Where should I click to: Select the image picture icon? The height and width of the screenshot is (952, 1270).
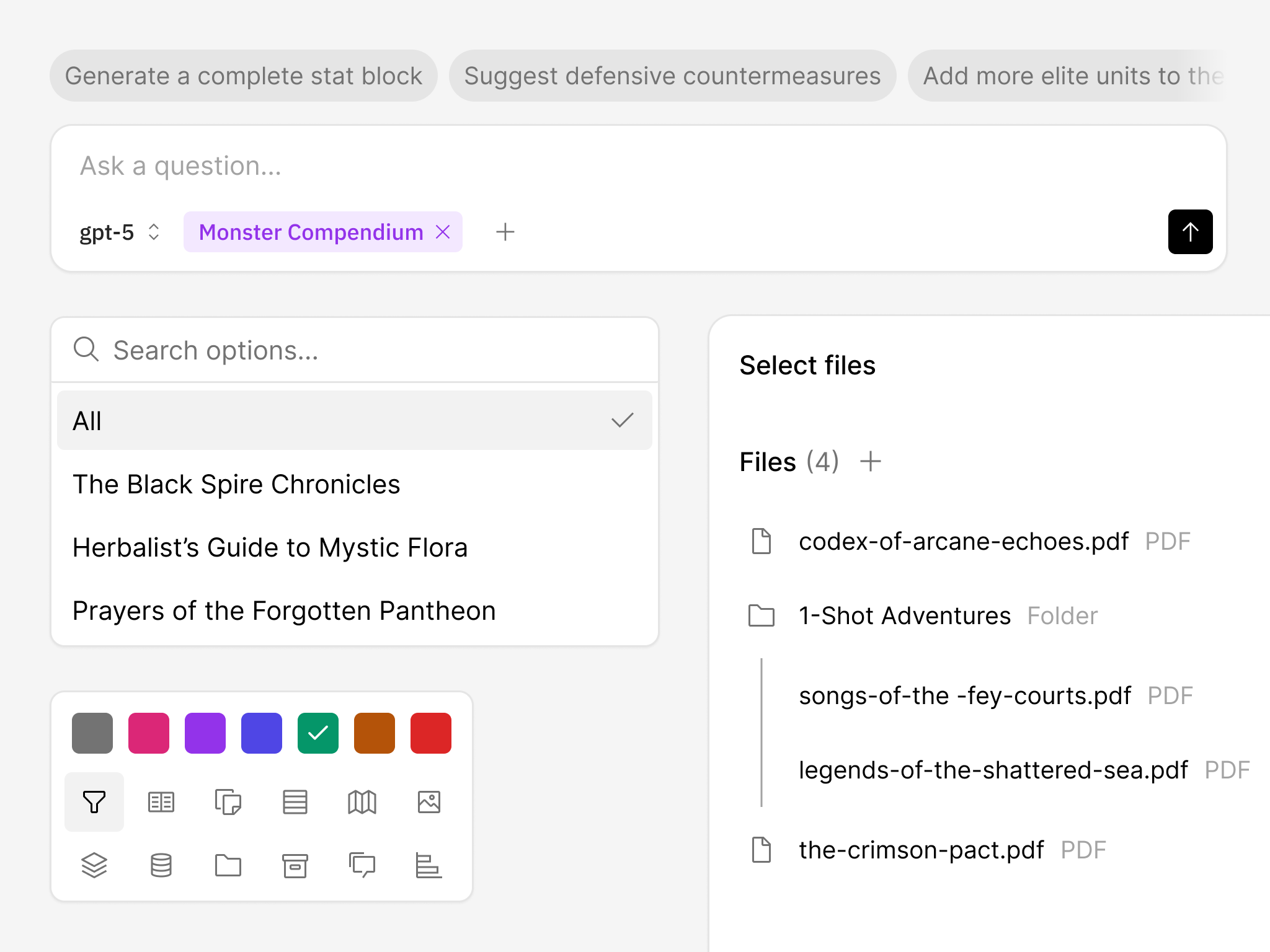(x=429, y=802)
